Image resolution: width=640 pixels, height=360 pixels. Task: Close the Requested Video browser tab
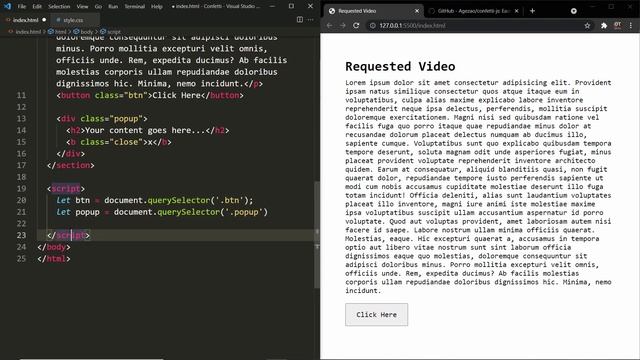tap(417, 11)
